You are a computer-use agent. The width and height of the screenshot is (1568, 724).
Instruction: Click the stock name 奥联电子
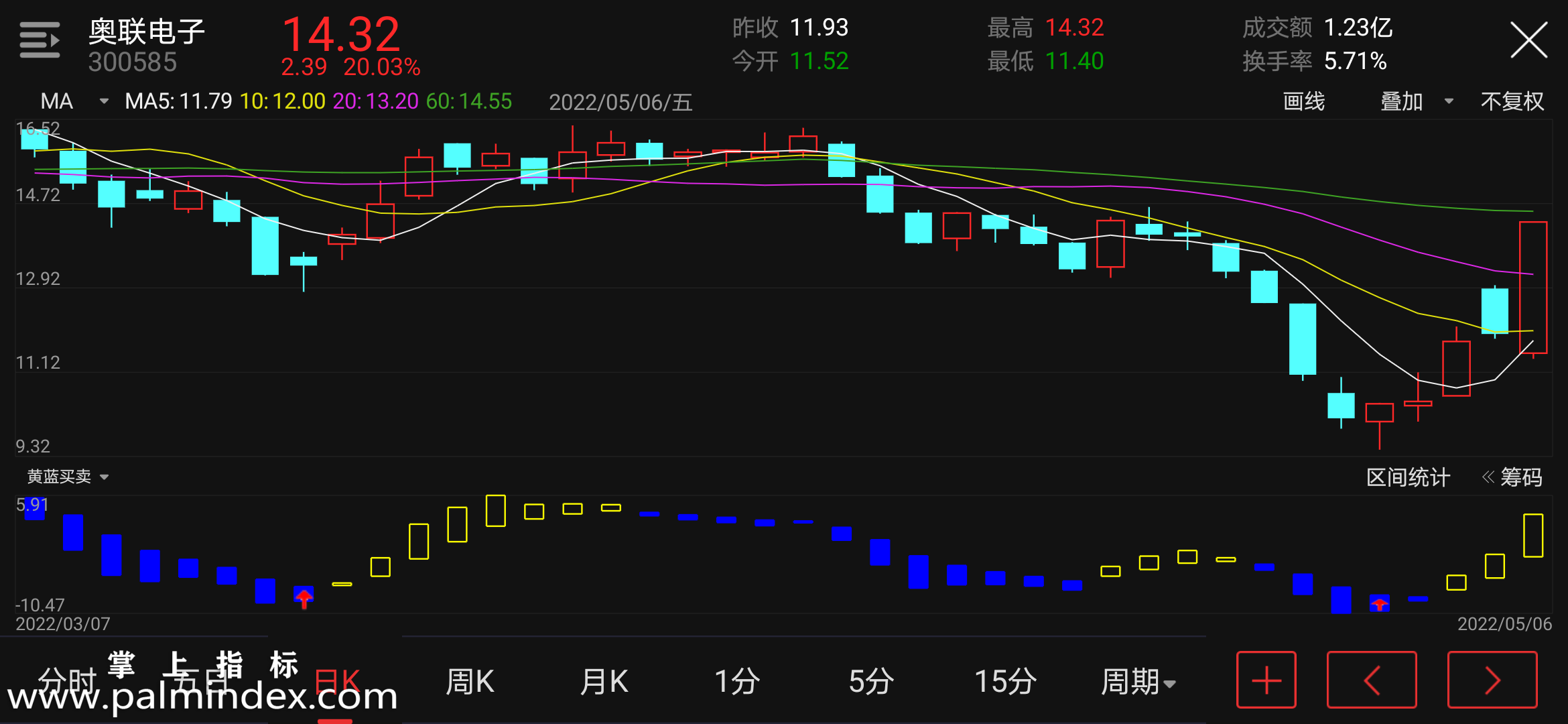(x=147, y=32)
